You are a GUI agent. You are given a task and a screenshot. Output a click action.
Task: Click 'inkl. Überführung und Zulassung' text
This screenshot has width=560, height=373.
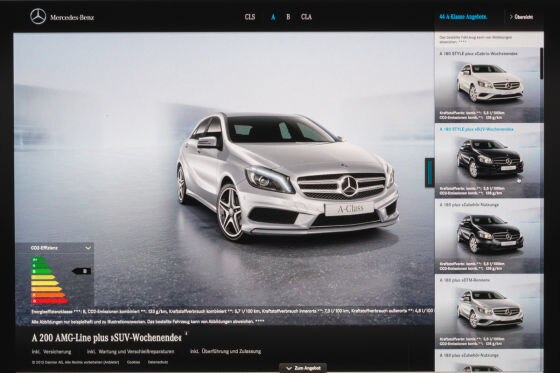[225, 352]
